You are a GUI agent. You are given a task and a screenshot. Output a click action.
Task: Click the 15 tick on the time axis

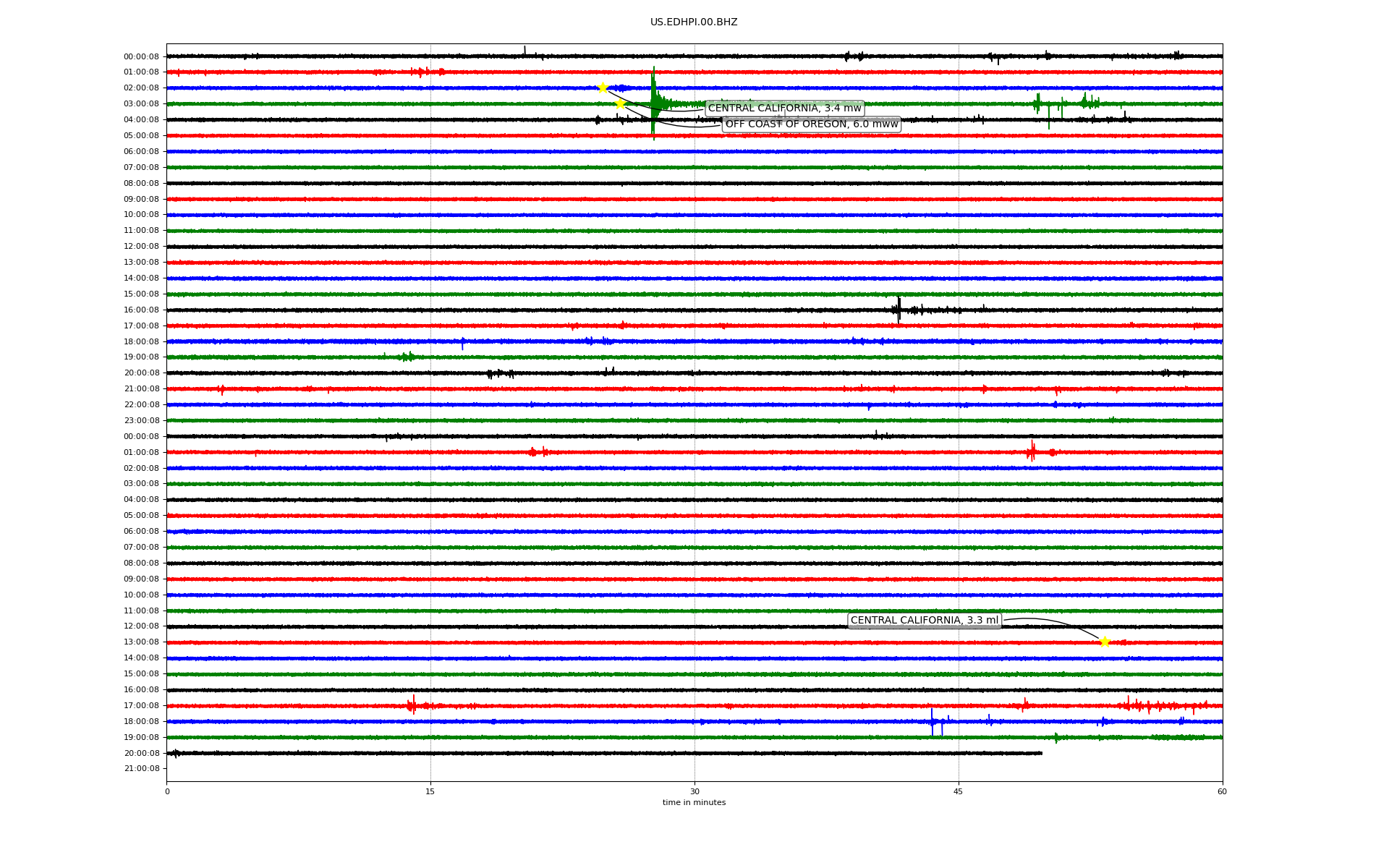430,791
